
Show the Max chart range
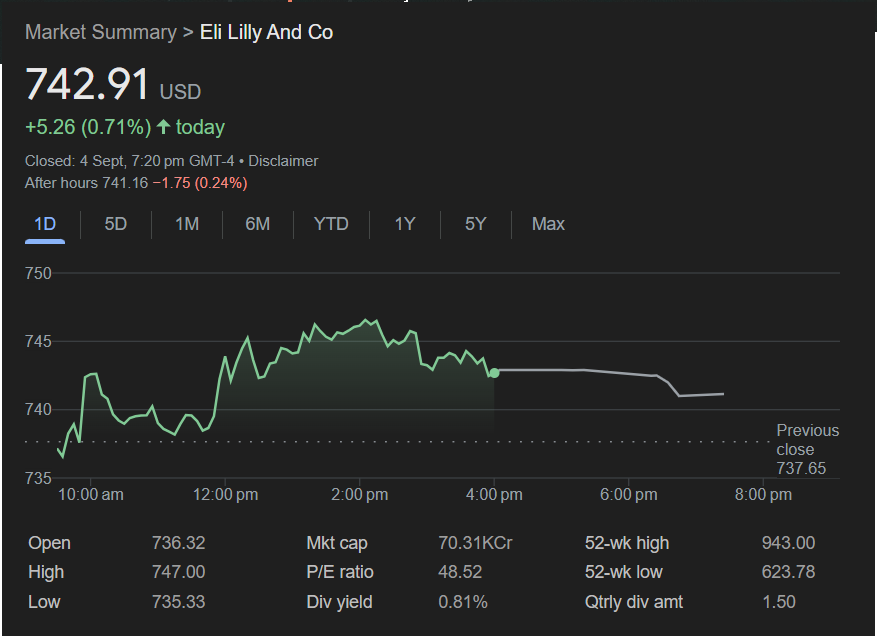click(548, 224)
